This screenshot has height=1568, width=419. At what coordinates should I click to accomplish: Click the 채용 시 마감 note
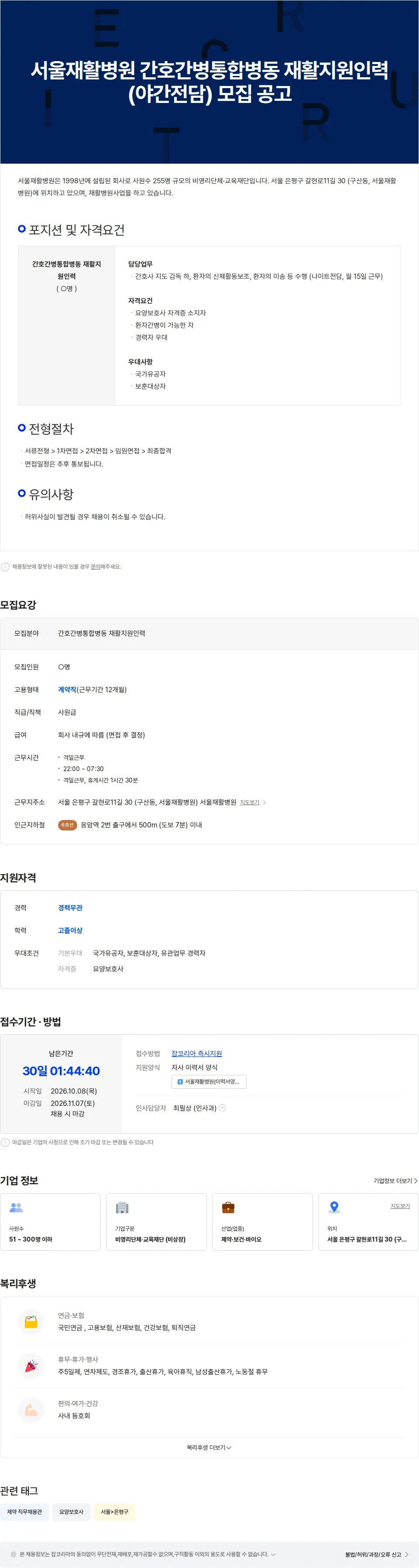click(x=68, y=1114)
